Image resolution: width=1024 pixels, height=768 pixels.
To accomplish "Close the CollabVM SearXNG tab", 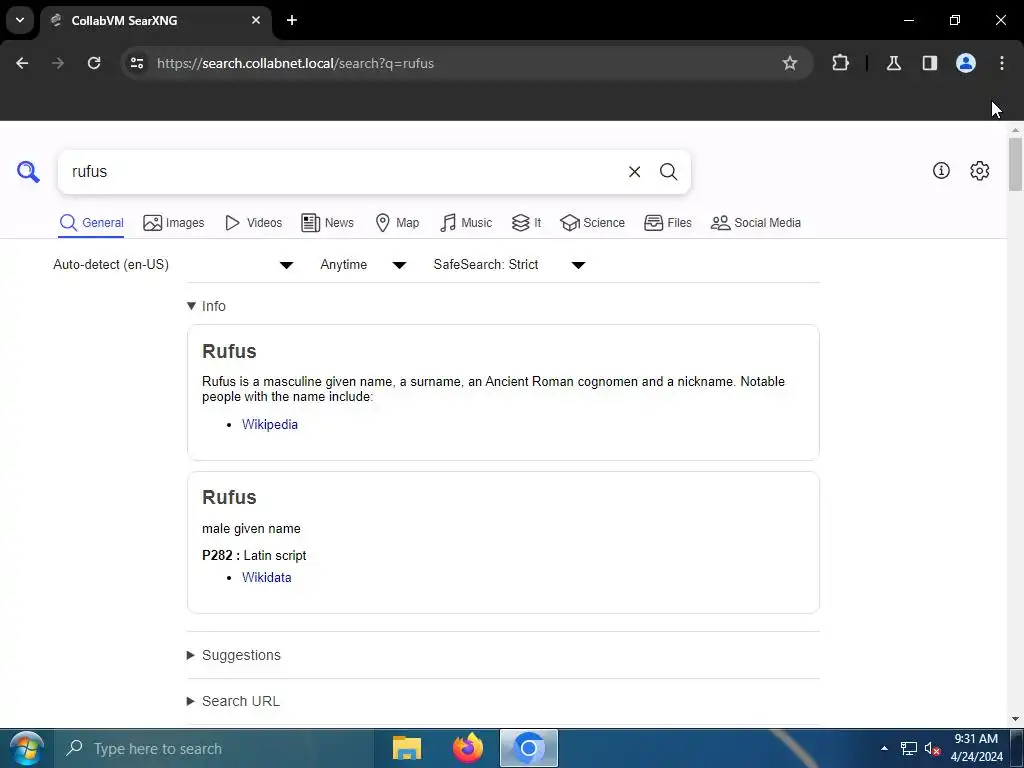I will [256, 20].
